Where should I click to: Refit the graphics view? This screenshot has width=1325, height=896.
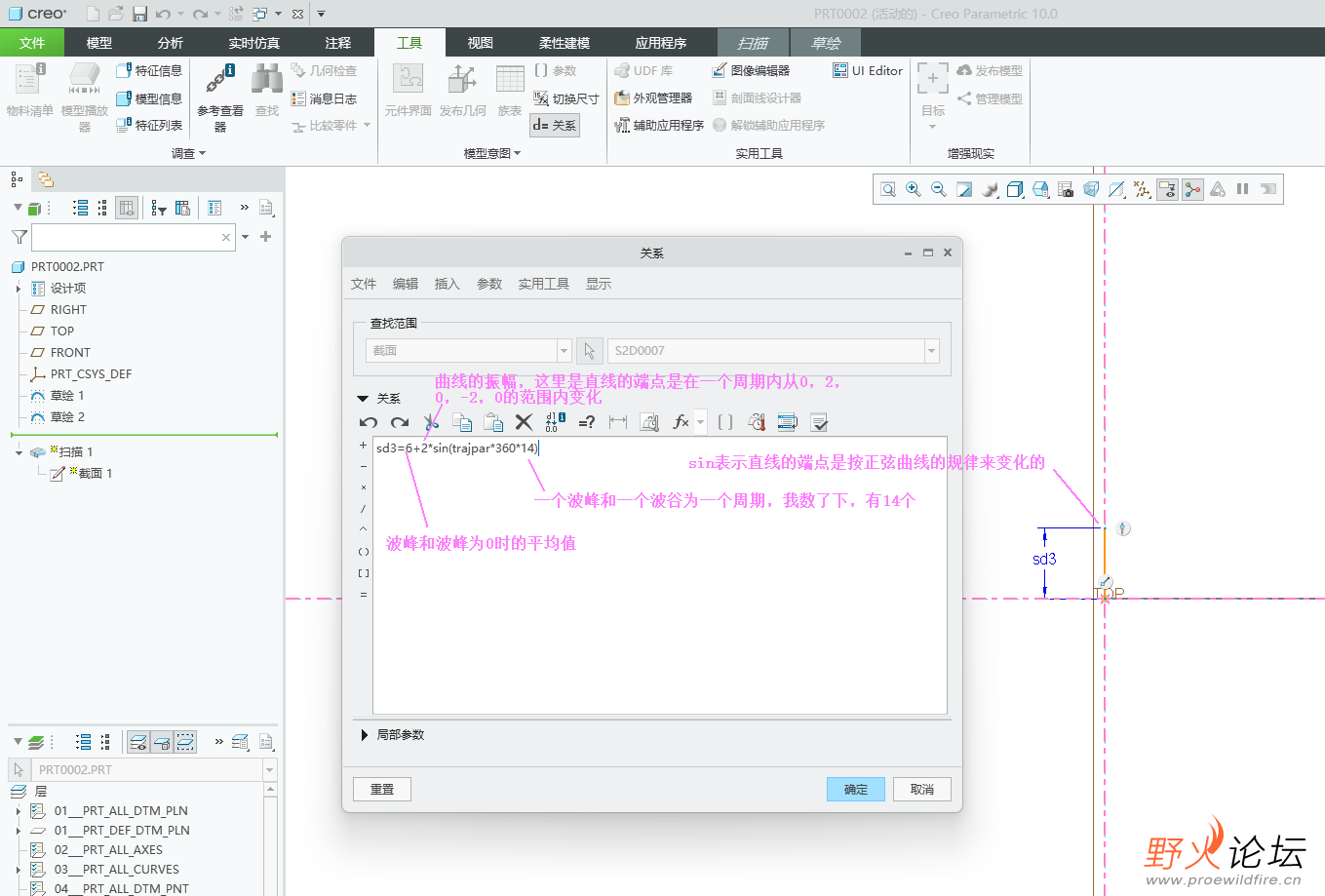point(888,189)
